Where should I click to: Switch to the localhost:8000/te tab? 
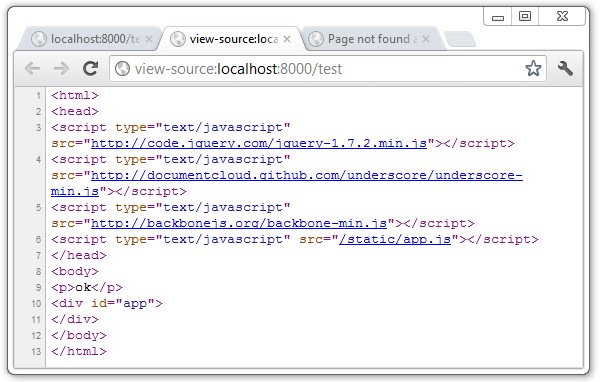90,39
